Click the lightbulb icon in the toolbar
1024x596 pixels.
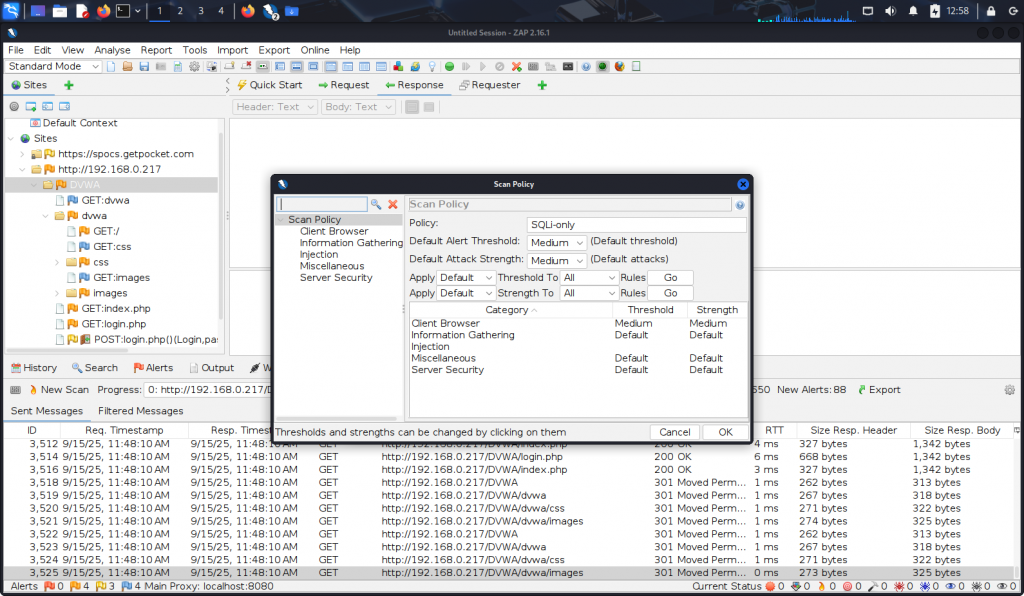(432, 66)
